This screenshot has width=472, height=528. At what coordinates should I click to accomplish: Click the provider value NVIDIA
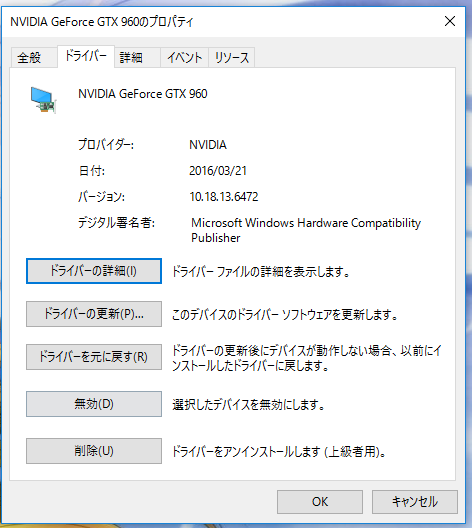(x=208, y=145)
